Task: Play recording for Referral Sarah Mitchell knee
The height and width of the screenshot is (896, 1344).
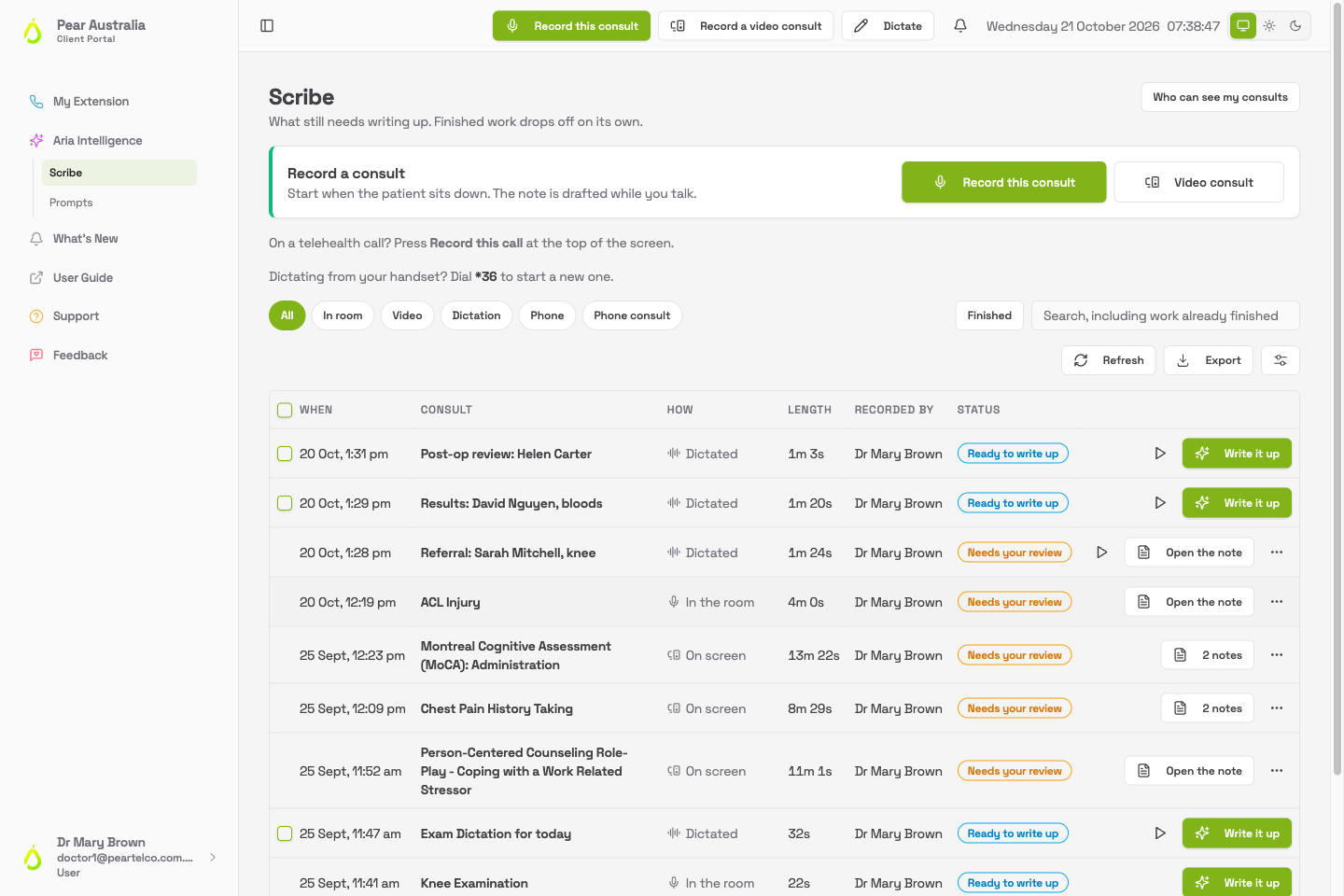Action: click(x=1102, y=553)
